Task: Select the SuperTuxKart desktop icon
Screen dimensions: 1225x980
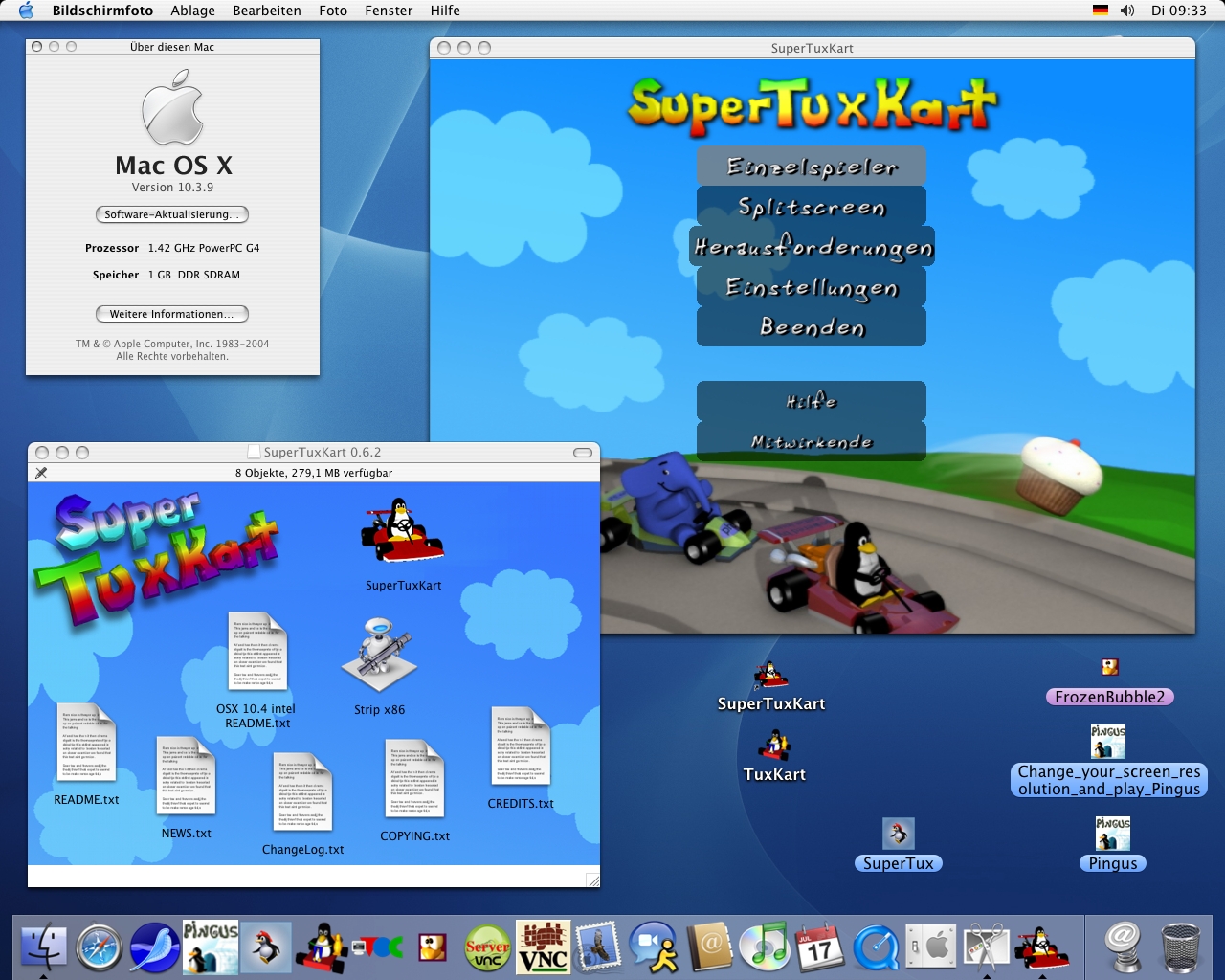Action: (770, 676)
